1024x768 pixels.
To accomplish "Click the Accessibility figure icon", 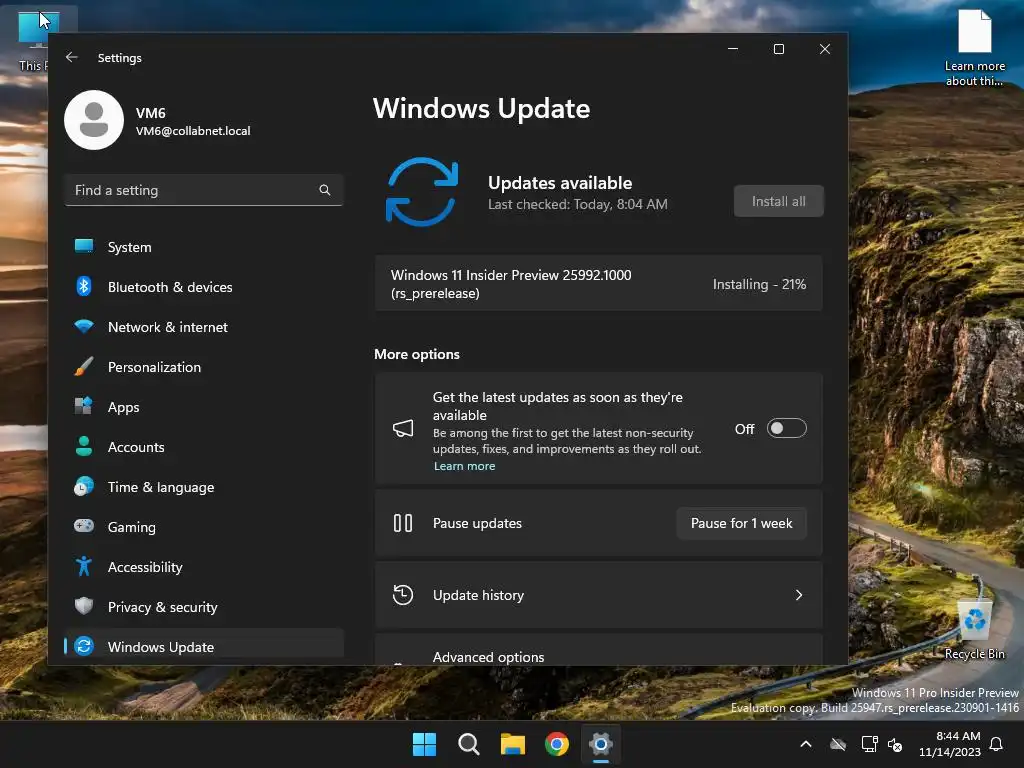I will click(x=84, y=566).
